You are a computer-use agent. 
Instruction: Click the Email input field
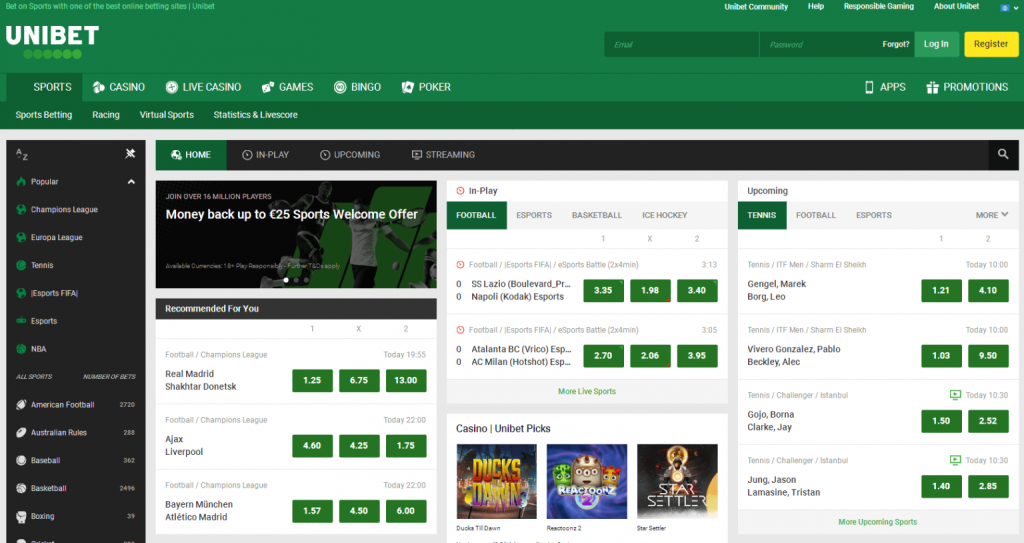click(x=681, y=44)
